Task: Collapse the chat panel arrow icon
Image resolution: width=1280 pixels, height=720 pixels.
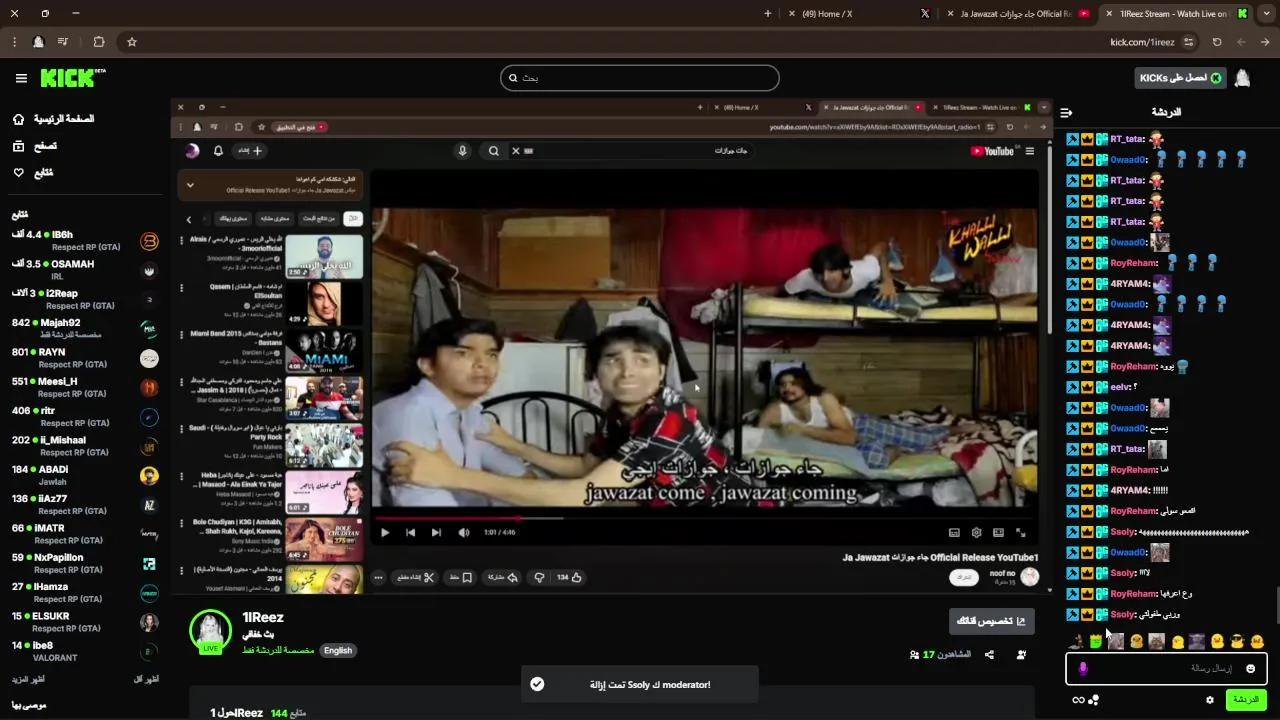Action: click(1066, 113)
